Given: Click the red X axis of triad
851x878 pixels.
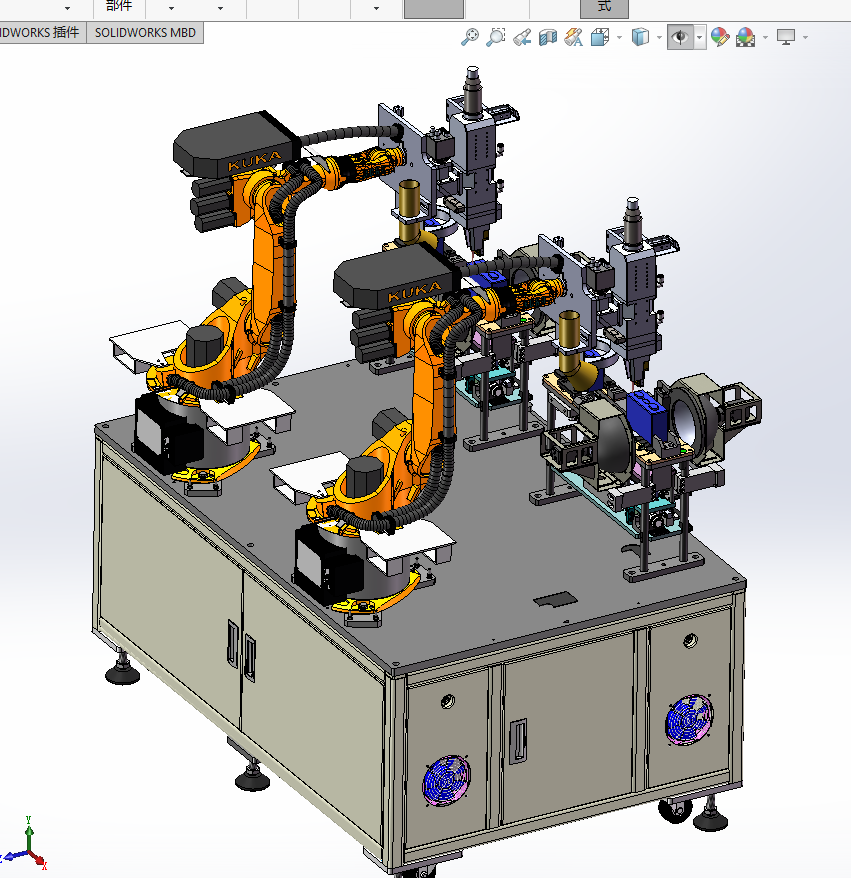Looking at the screenshot, I should [x=38, y=860].
